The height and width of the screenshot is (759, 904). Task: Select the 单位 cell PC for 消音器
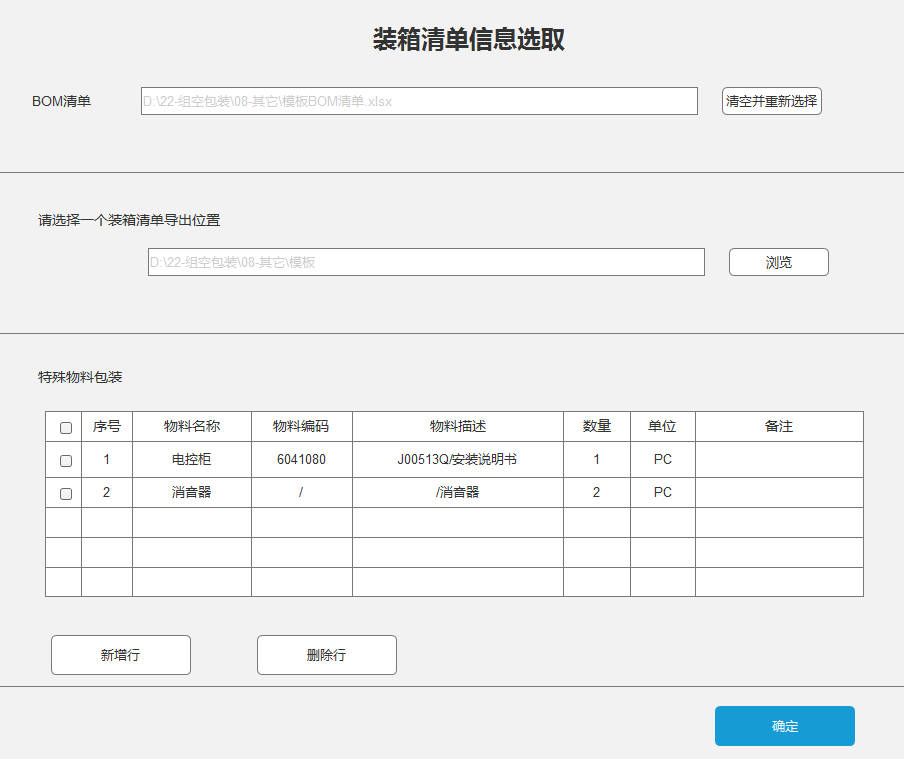coord(662,492)
